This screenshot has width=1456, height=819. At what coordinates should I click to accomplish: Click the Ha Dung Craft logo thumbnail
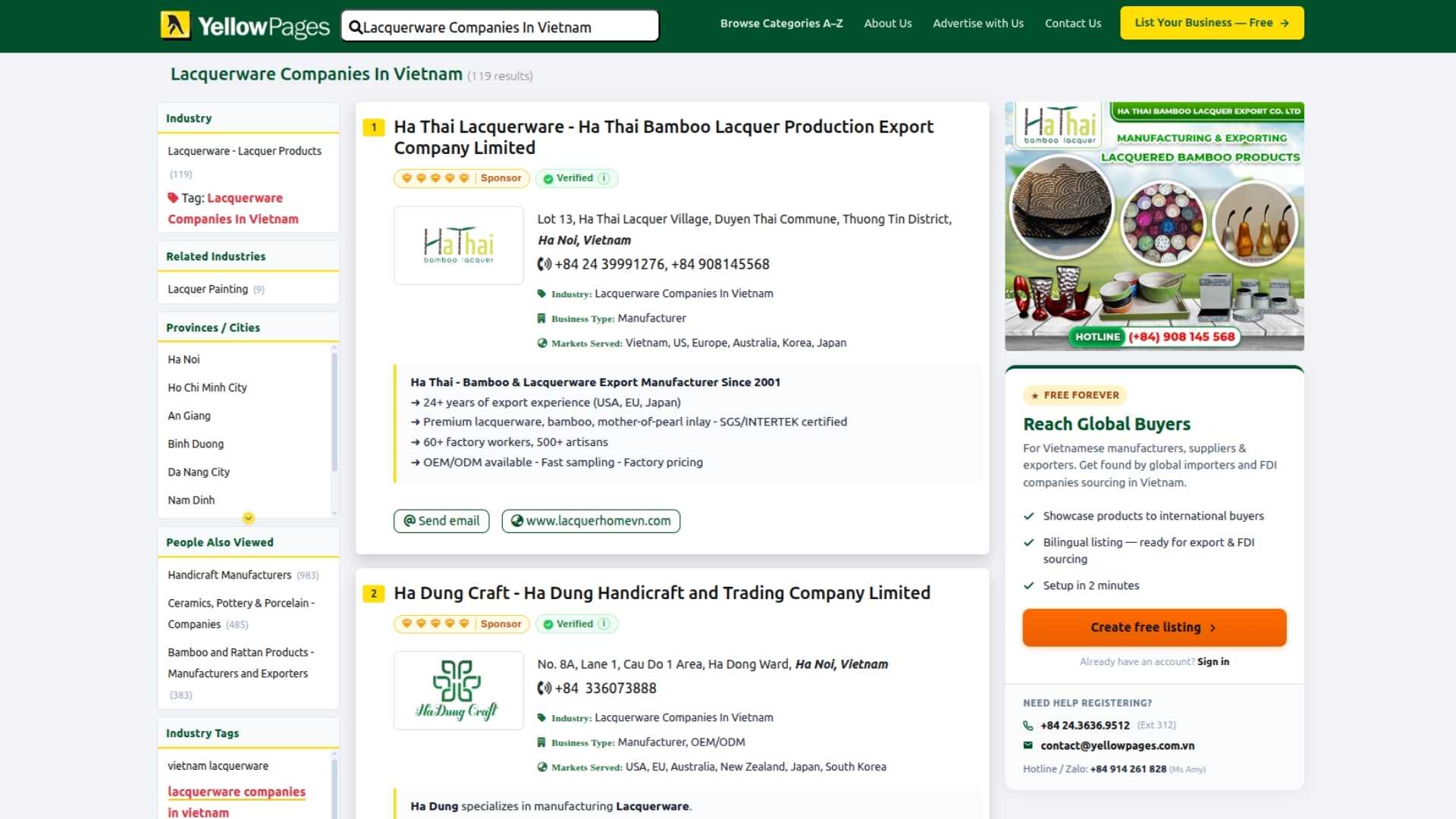pyautogui.click(x=459, y=691)
